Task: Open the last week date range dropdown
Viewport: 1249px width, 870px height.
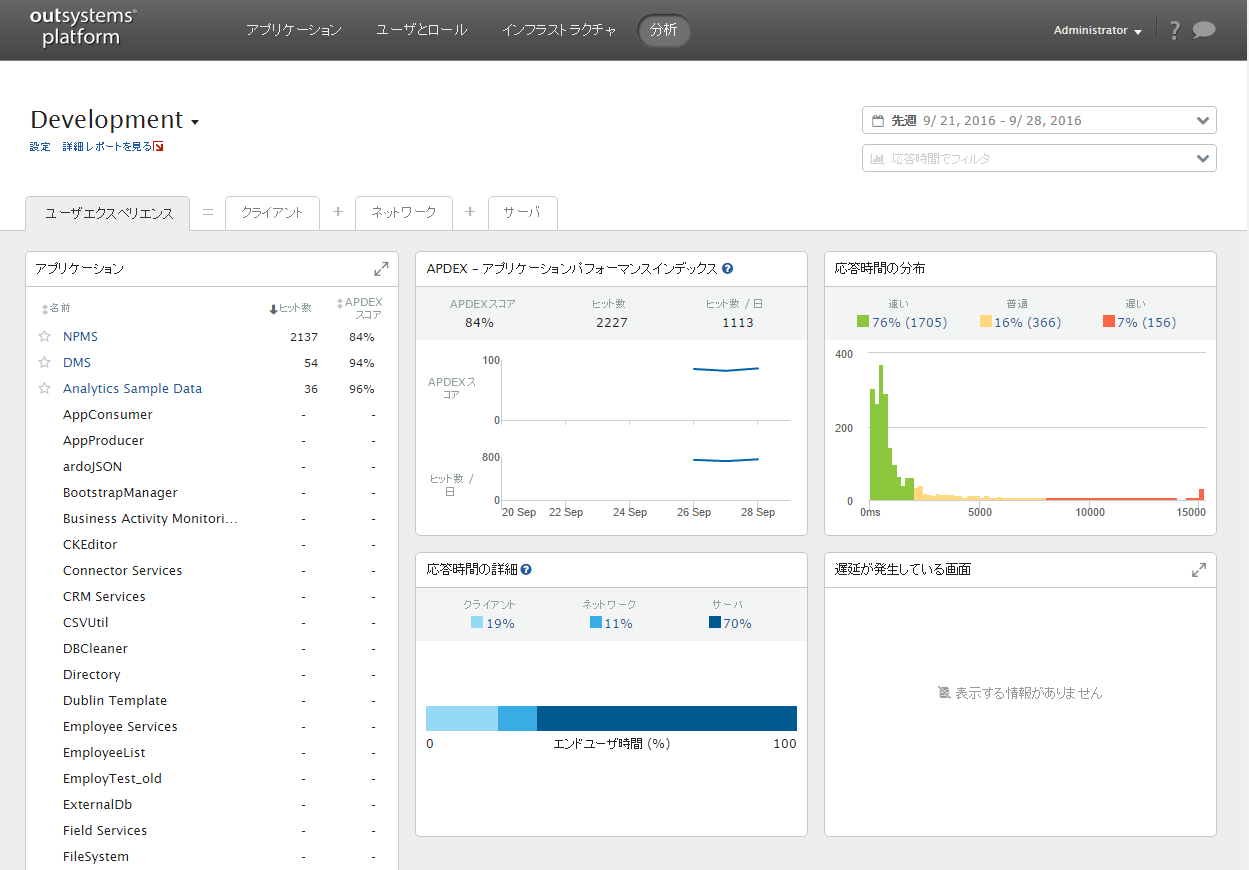Action: [1039, 120]
